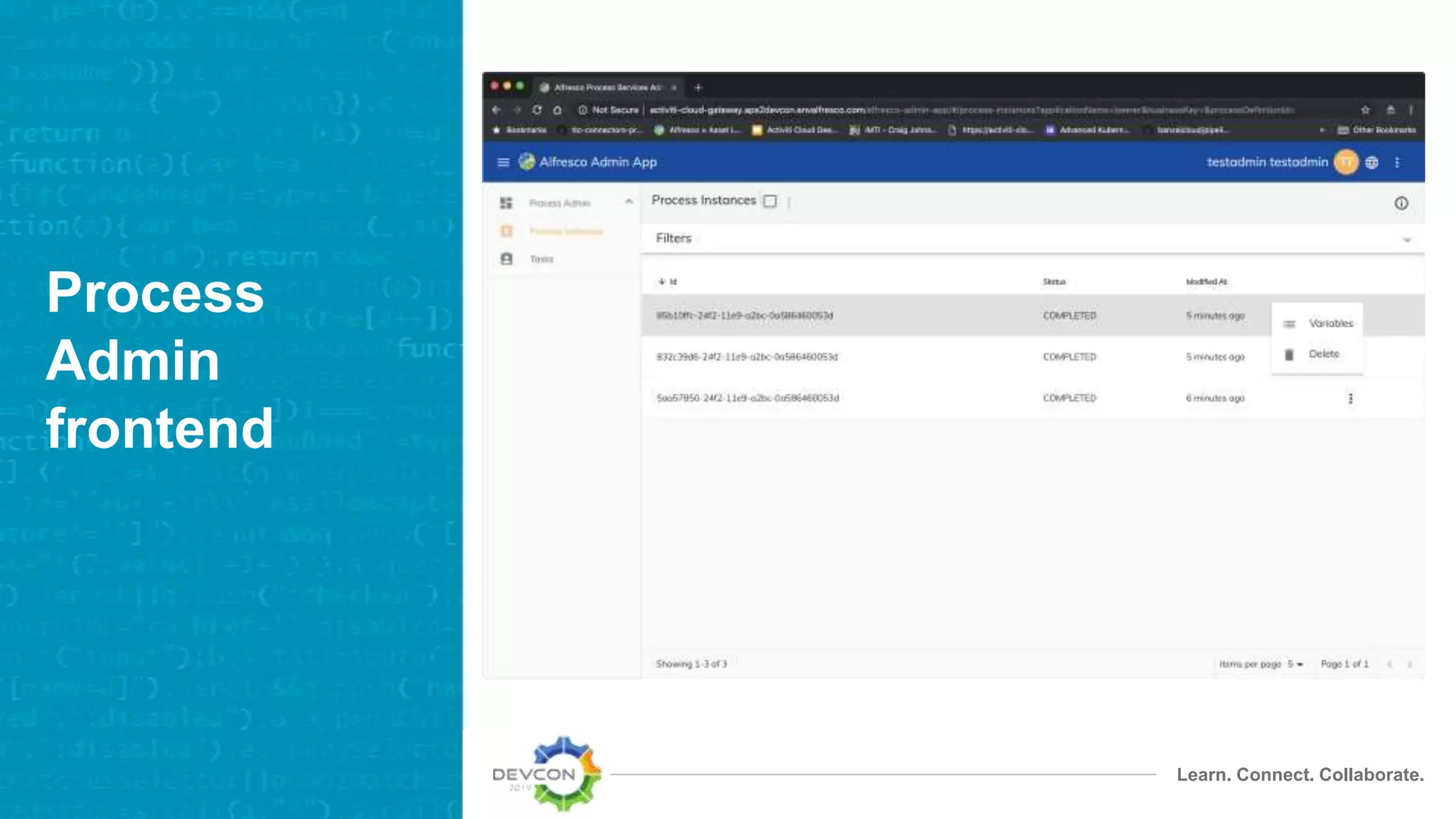1456x819 pixels.
Task: Open actions menu for third process row
Action: click(1350, 399)
